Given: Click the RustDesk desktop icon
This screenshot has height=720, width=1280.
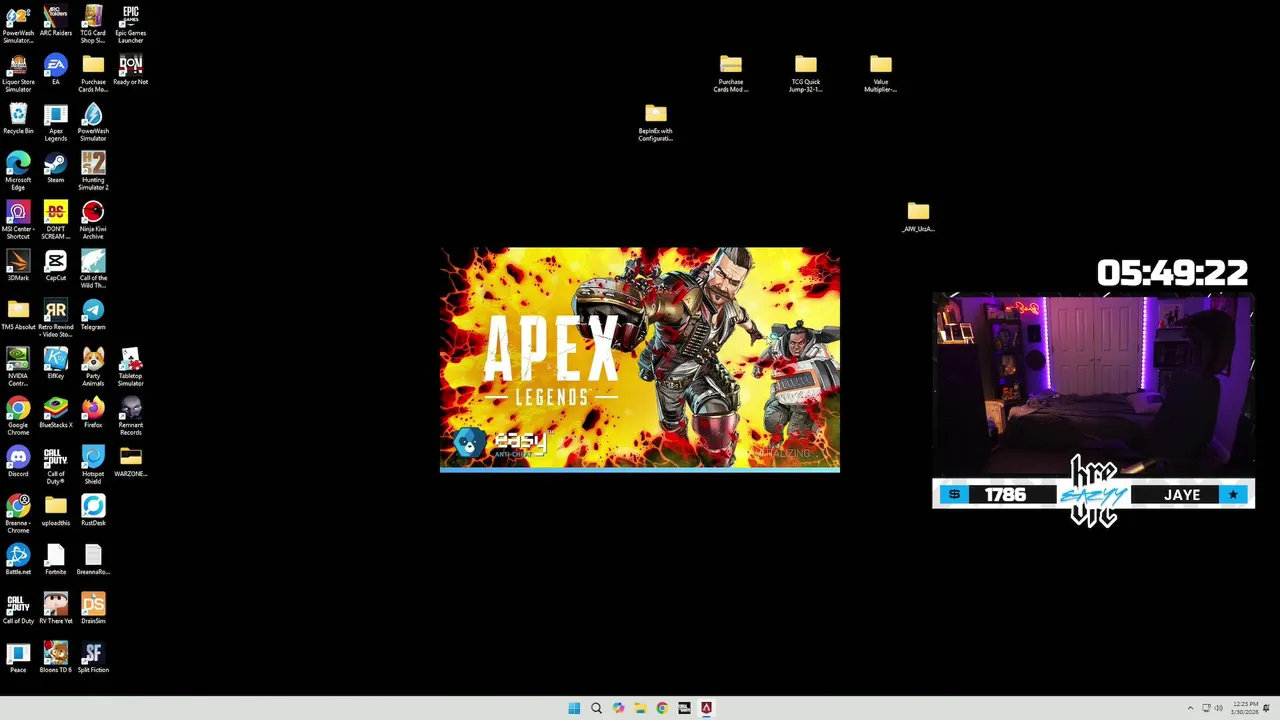Looking at the screenshot, I should 93,511.
